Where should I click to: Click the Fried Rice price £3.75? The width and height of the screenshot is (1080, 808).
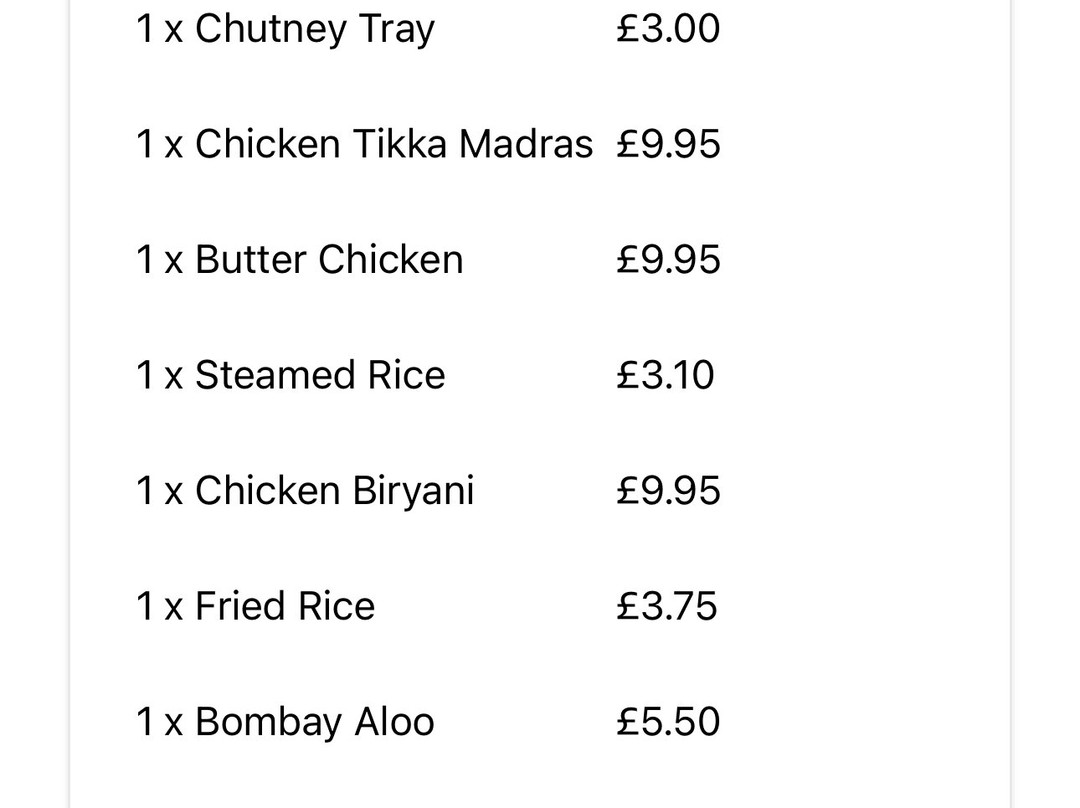667,606
